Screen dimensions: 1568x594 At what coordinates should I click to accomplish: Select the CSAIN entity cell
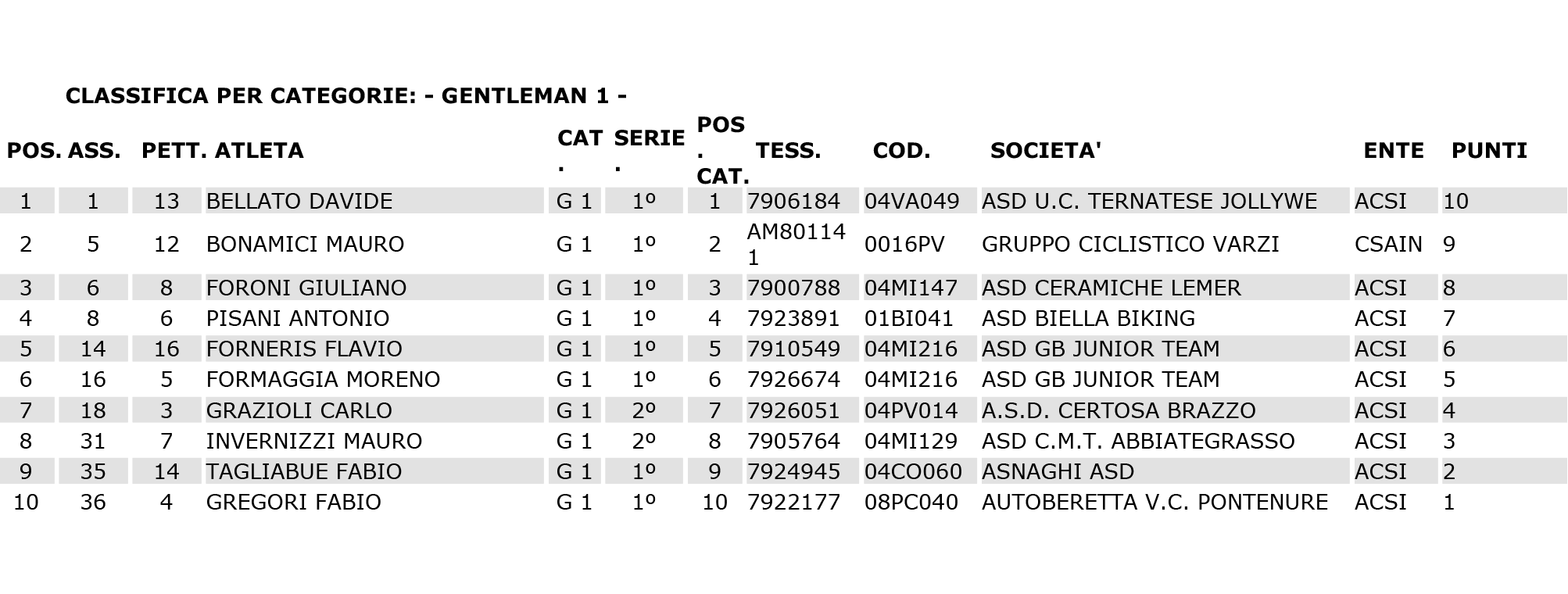pyautogui.click(x=1388, y=244)
